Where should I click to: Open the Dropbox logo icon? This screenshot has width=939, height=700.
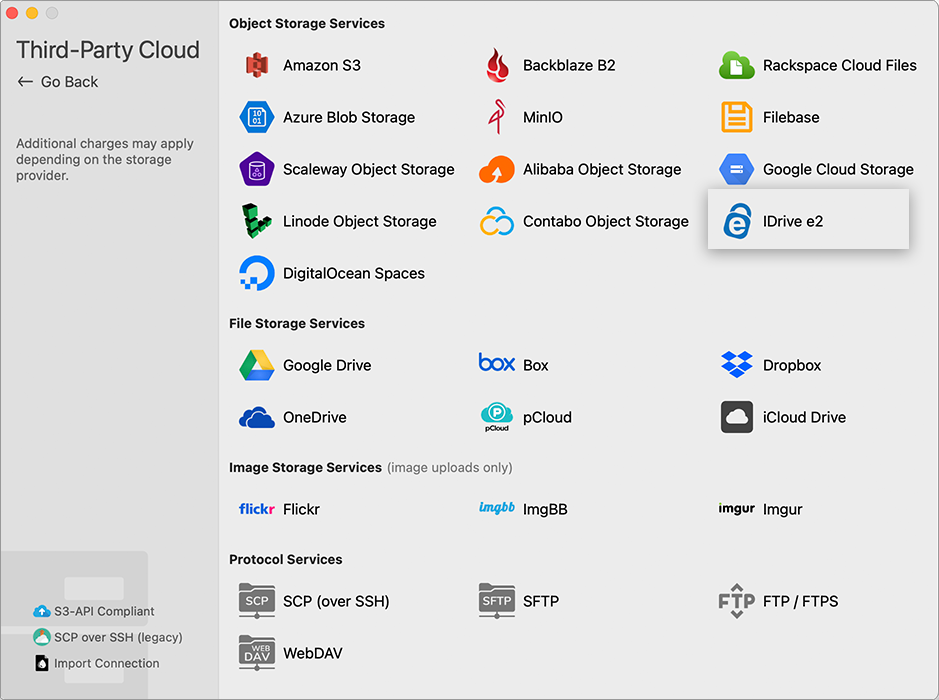point(737,365)
